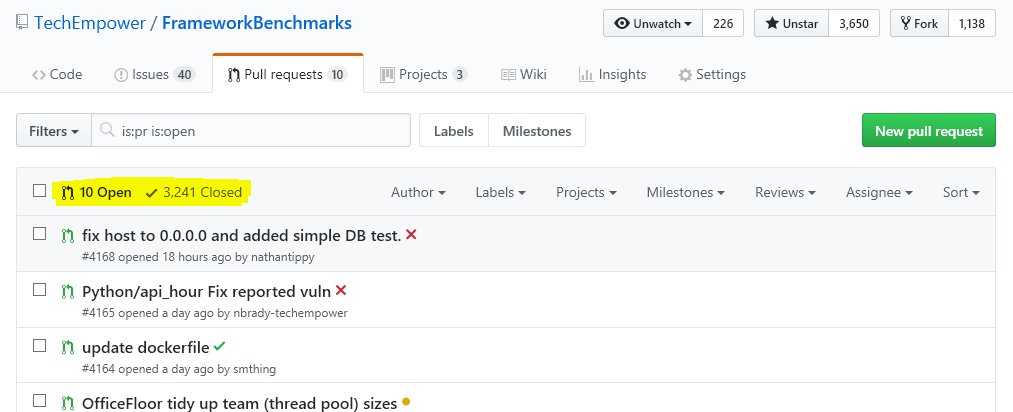Viewport: 1013px width, 412px height.
Task: Click the red X status on Python/api_hour PR
Action: (341, 291)
